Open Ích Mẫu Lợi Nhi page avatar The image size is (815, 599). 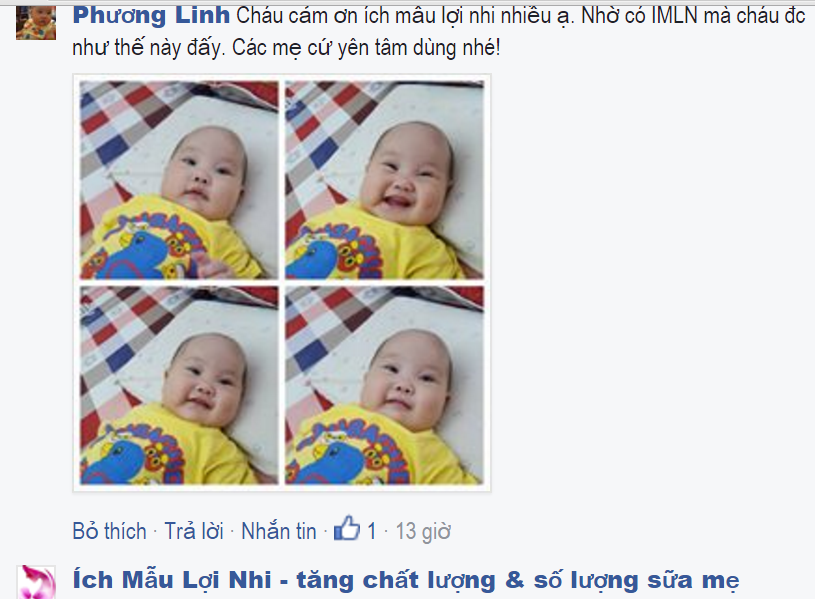(x=36, y=582)
